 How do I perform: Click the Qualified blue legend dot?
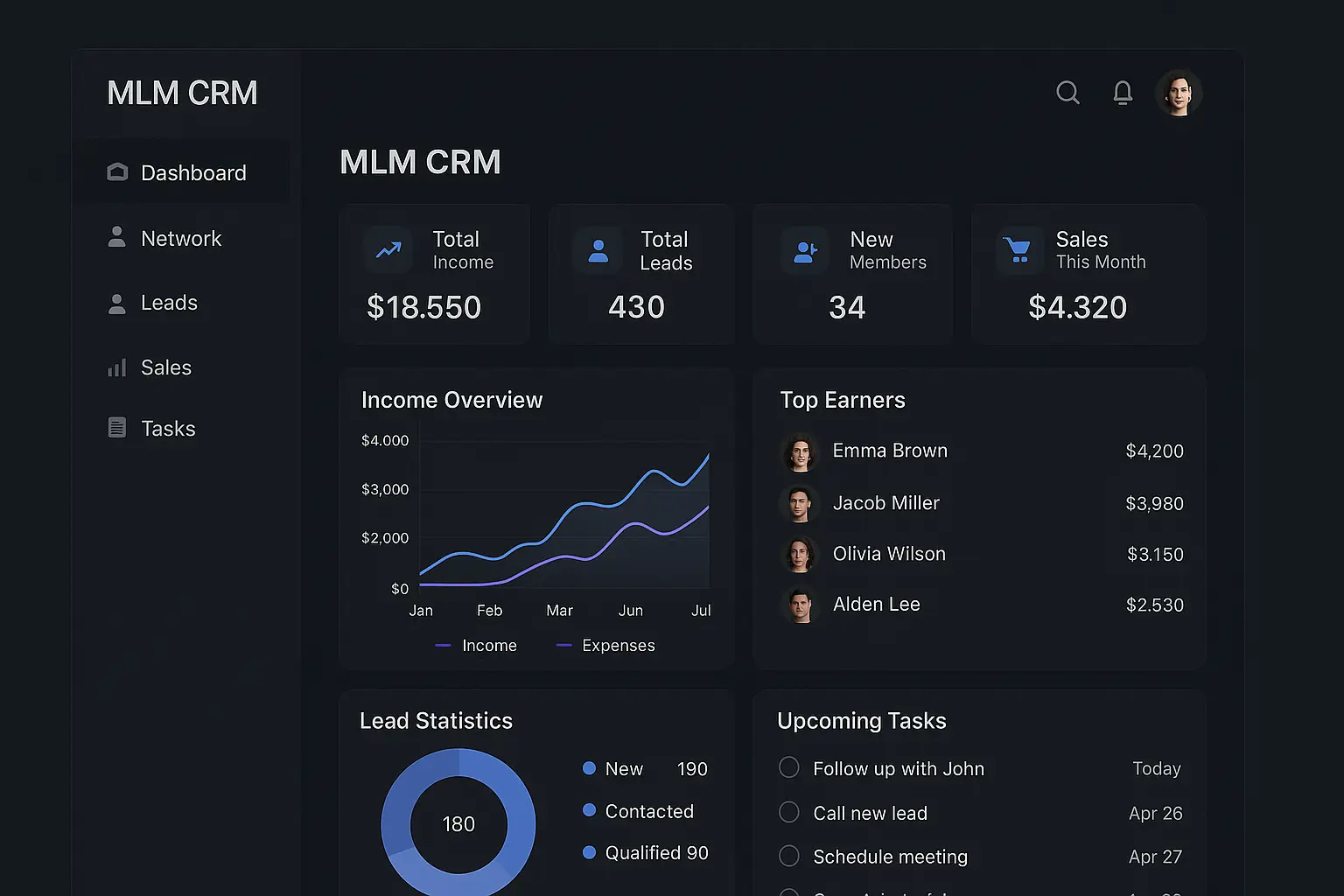589,852
